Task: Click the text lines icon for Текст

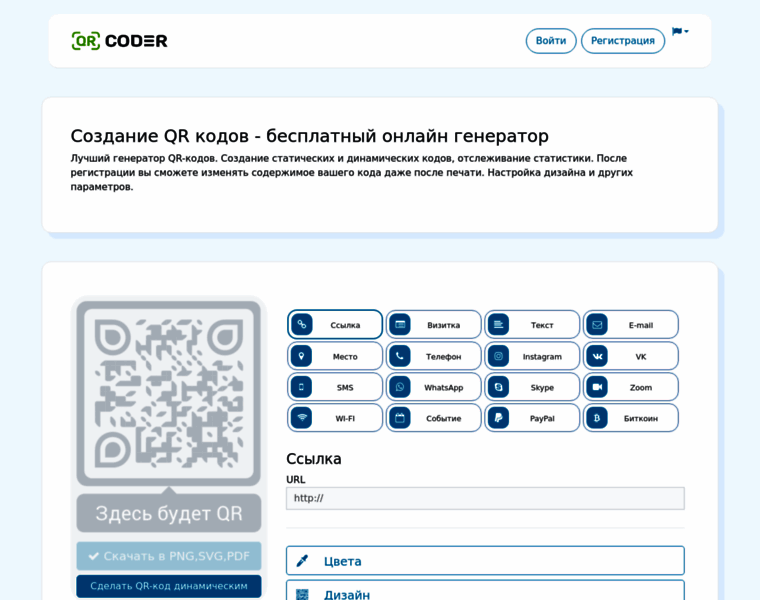Action: click(x=498, y=324)
